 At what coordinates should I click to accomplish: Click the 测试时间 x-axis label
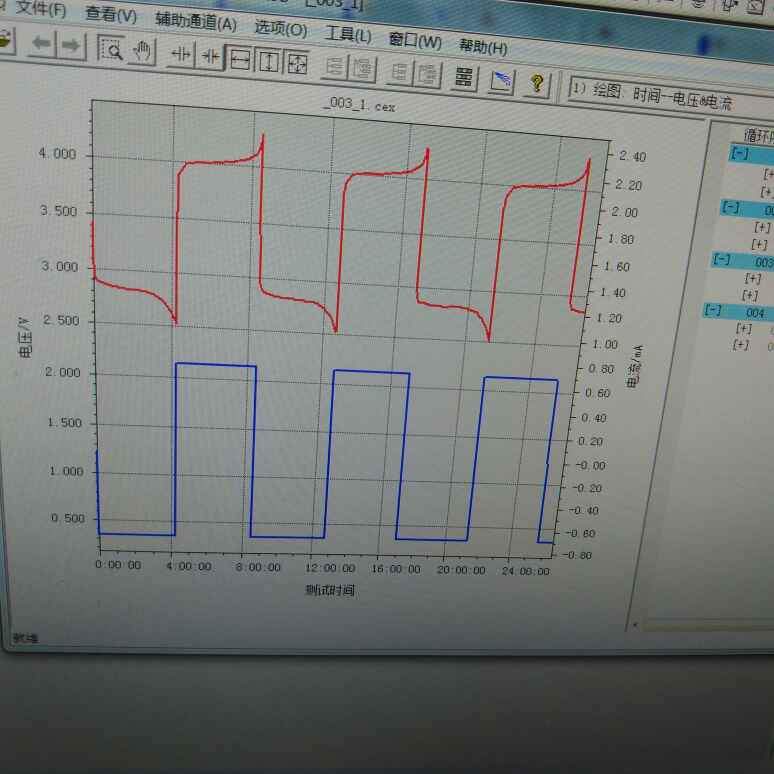(x=330, y=589)
